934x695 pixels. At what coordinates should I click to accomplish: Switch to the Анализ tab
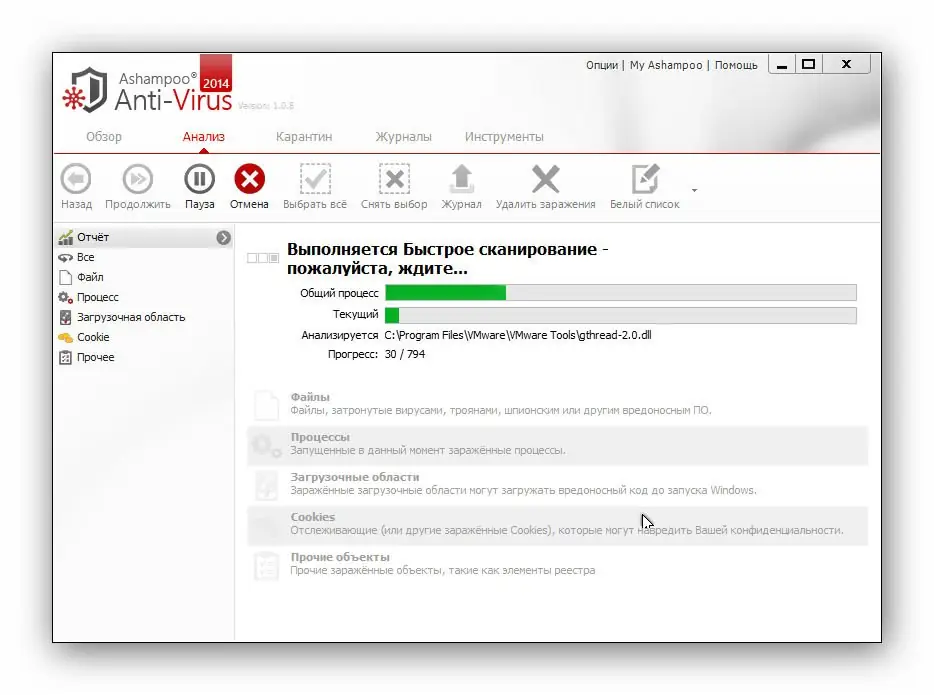point(204,136)
